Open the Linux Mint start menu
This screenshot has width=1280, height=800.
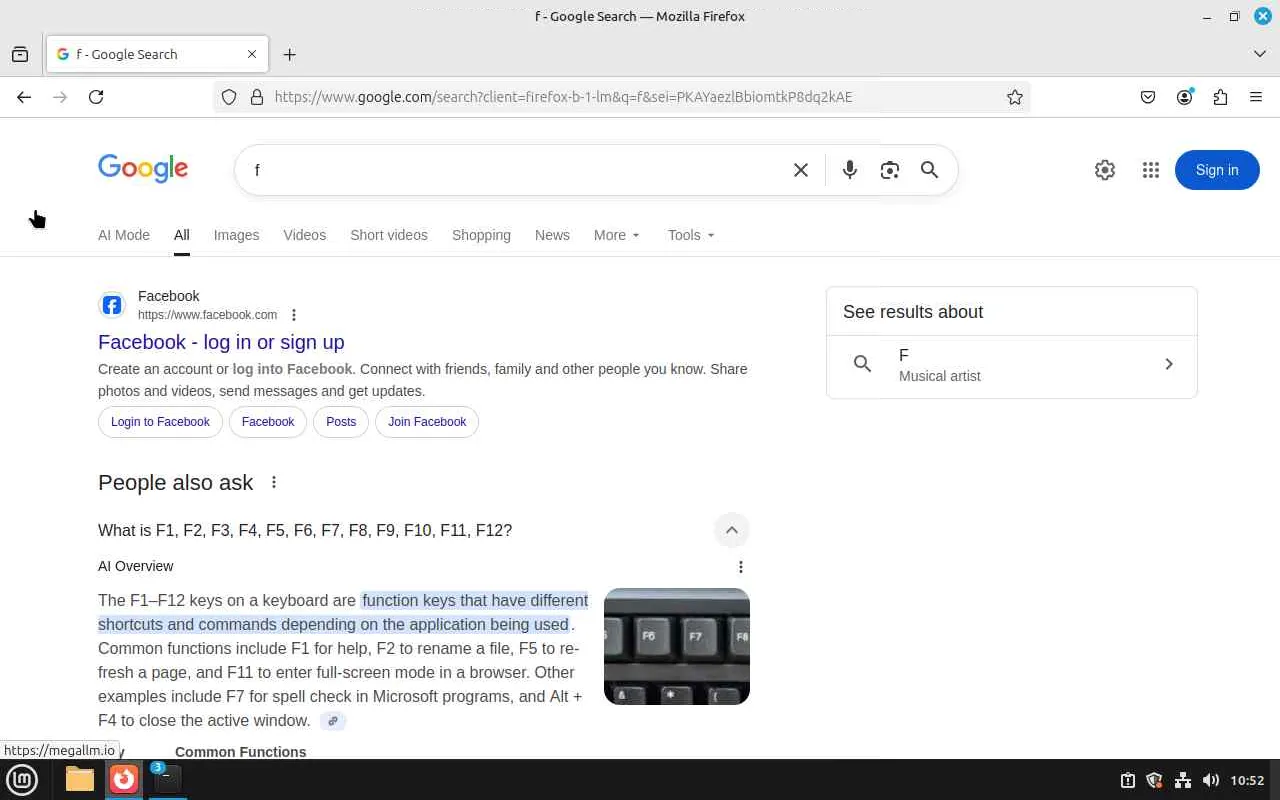point(22,779)
